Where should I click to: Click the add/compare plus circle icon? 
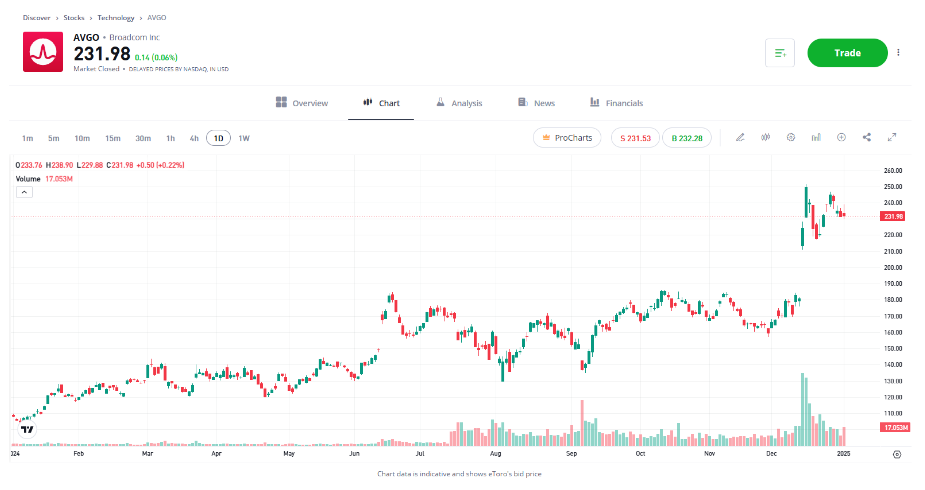[x=841, y=137]
